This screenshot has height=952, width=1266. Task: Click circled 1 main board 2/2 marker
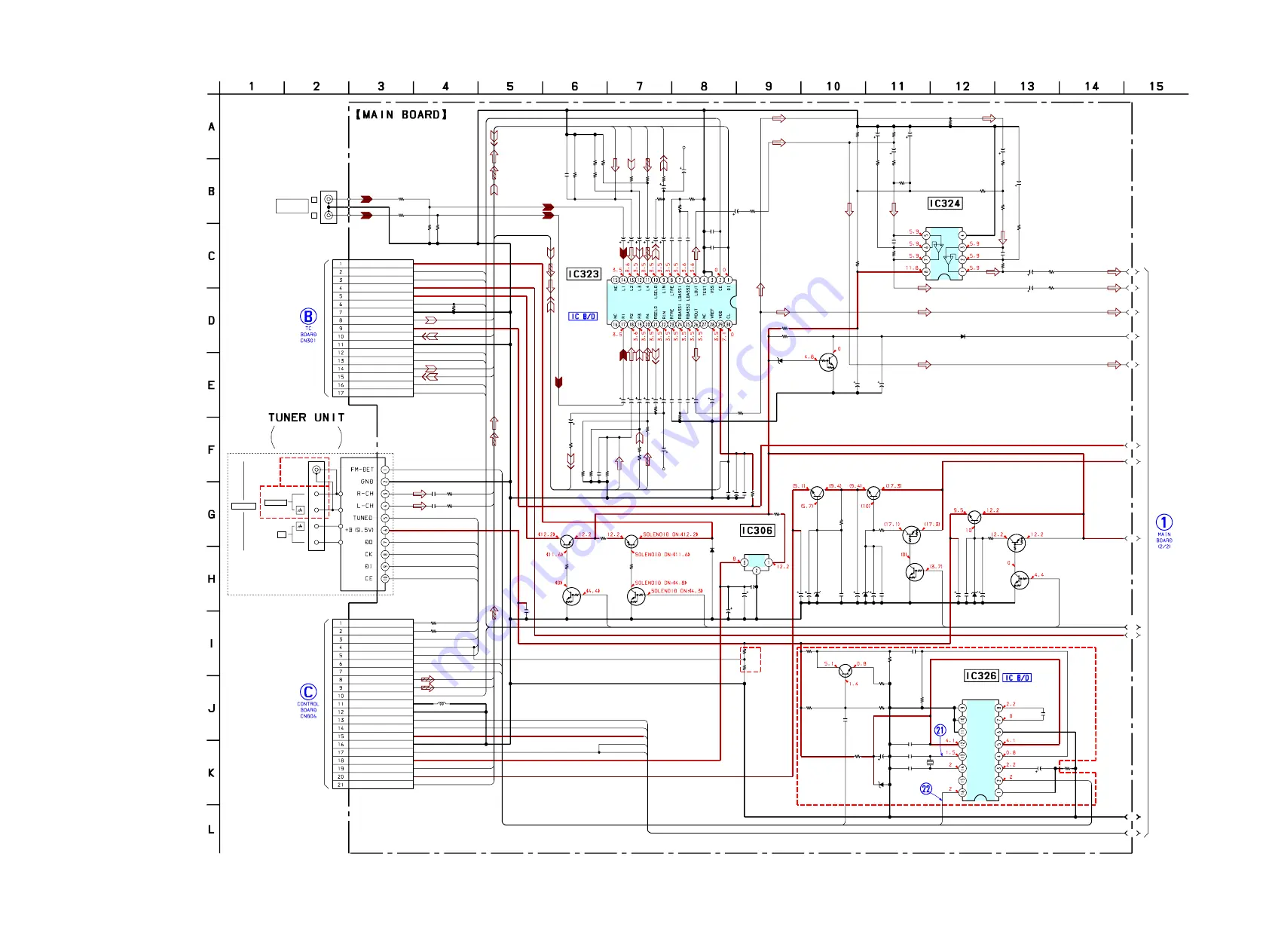(1164, 522)
